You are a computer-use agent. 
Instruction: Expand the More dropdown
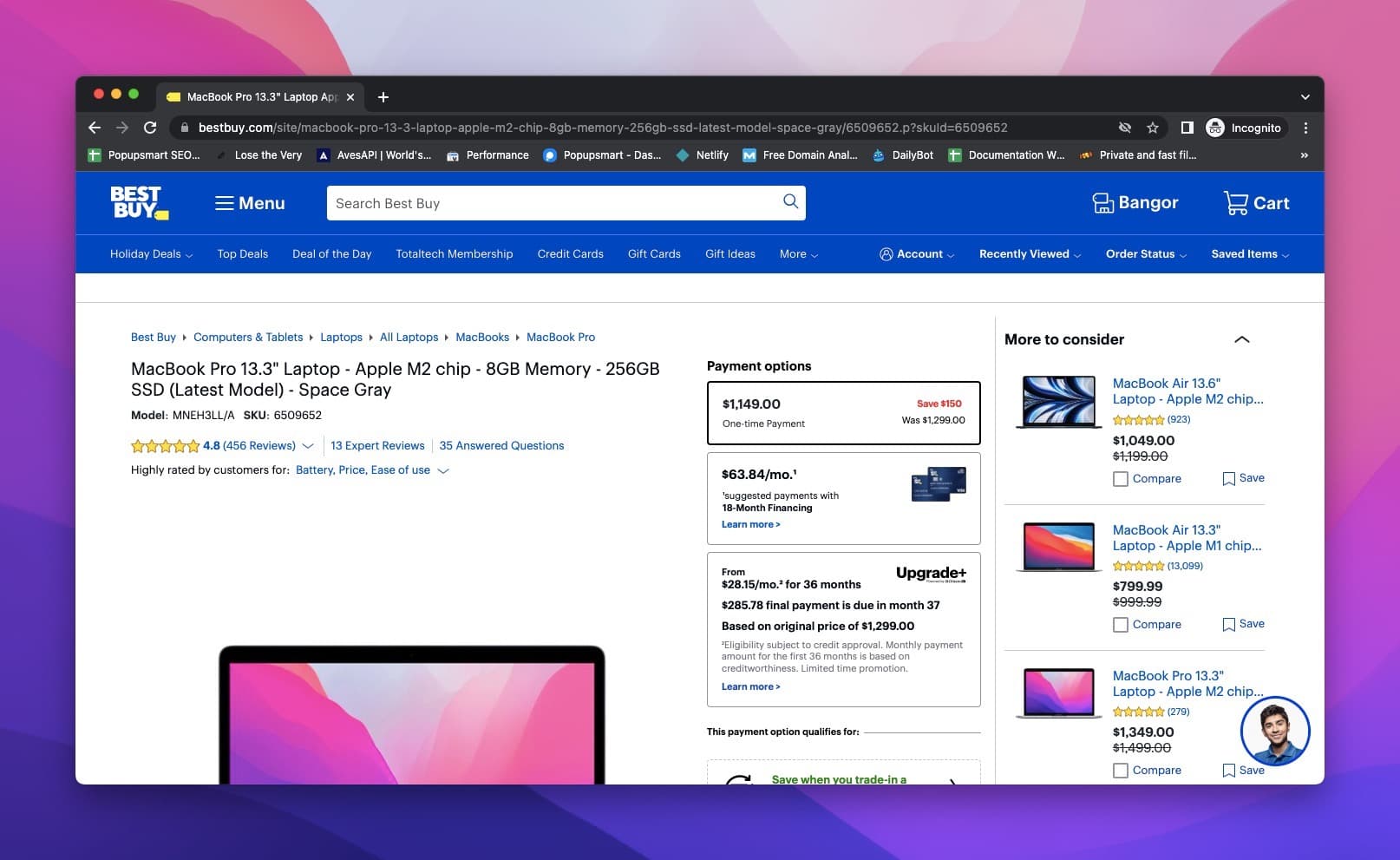798,254
